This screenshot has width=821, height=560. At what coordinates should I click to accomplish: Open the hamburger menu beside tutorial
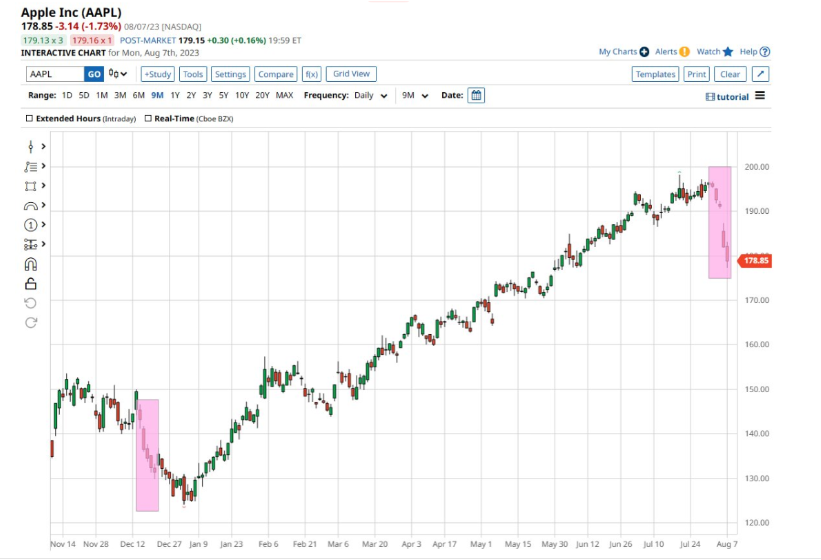[760, 96]
